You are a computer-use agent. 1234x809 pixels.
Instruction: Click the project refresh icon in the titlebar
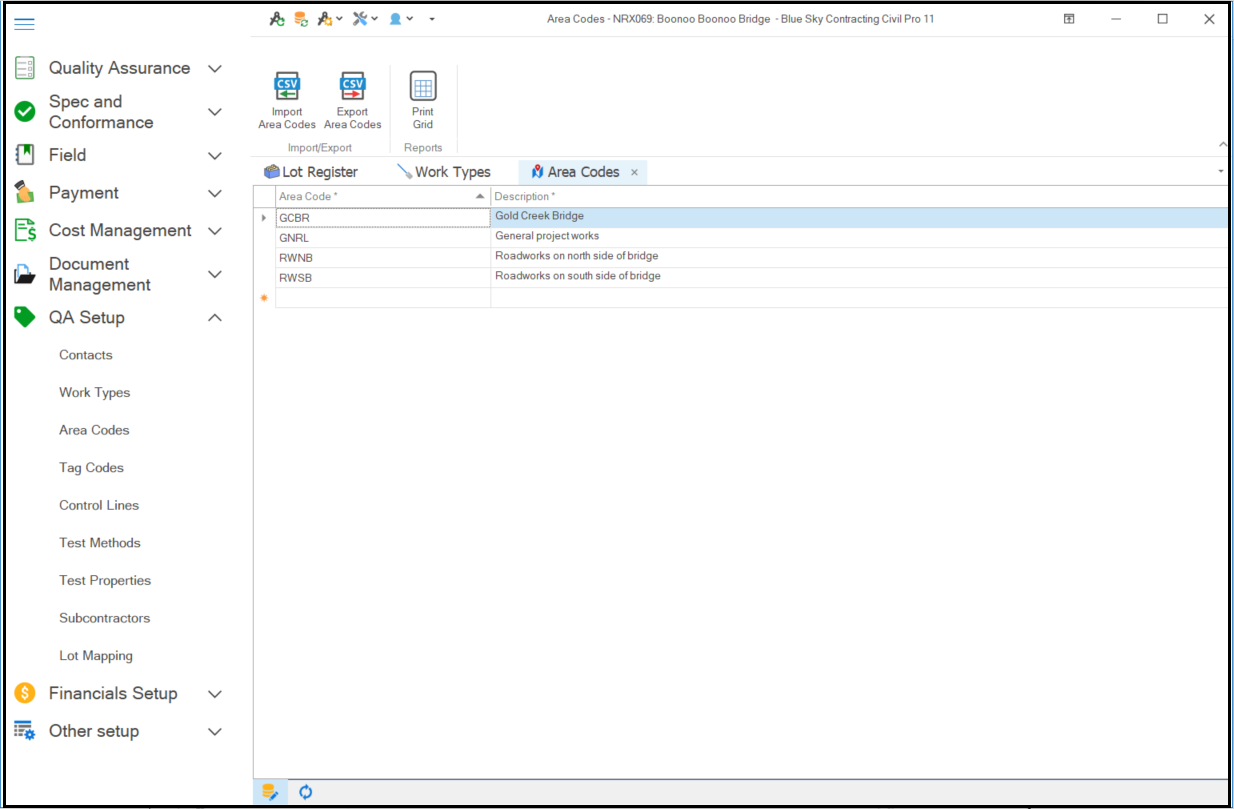(x=277, y=18)
